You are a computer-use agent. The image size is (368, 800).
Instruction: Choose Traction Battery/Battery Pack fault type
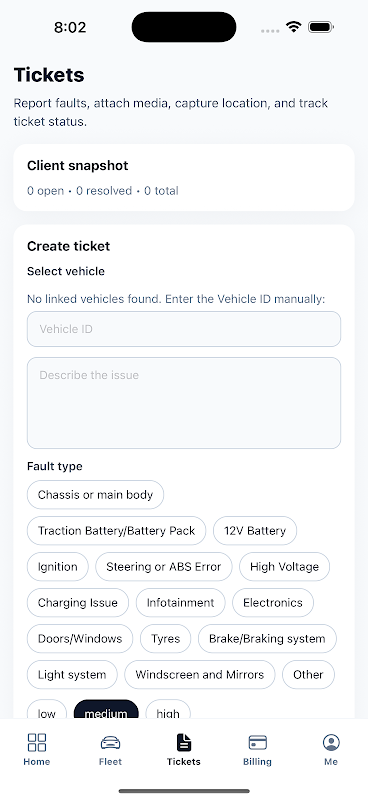pyautogui.click(x=116, y=531)
